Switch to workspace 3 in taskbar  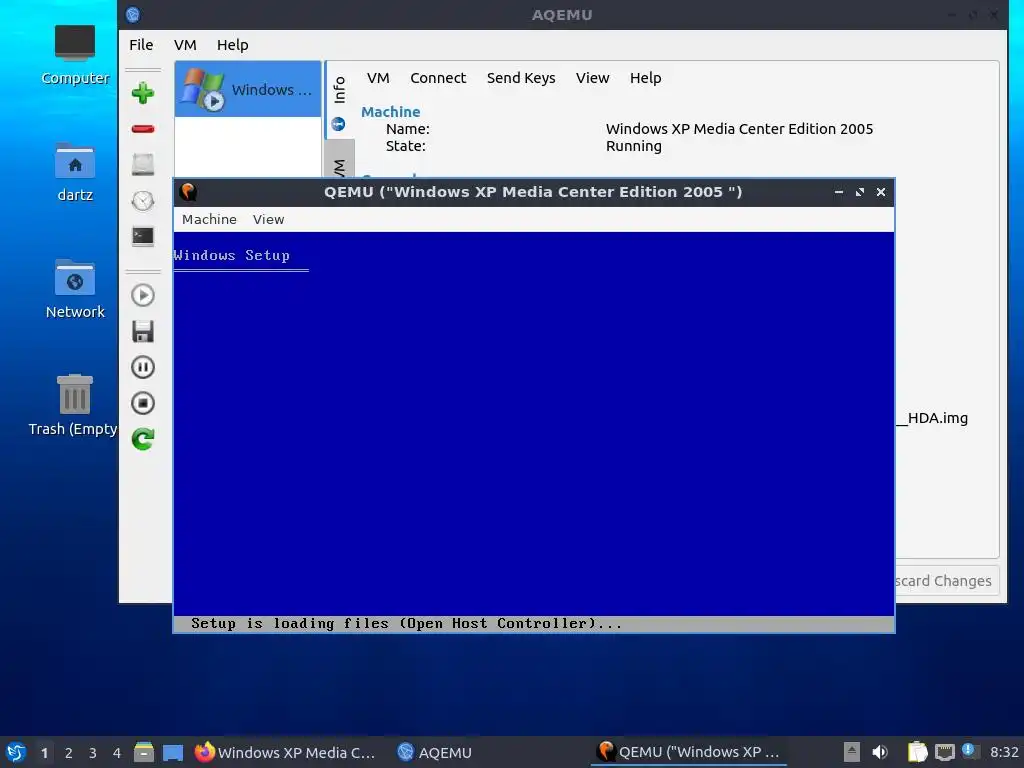(93, 753)
